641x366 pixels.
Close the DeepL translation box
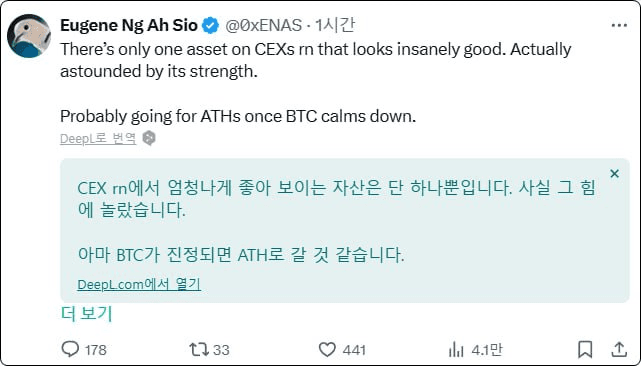point(614,174)
